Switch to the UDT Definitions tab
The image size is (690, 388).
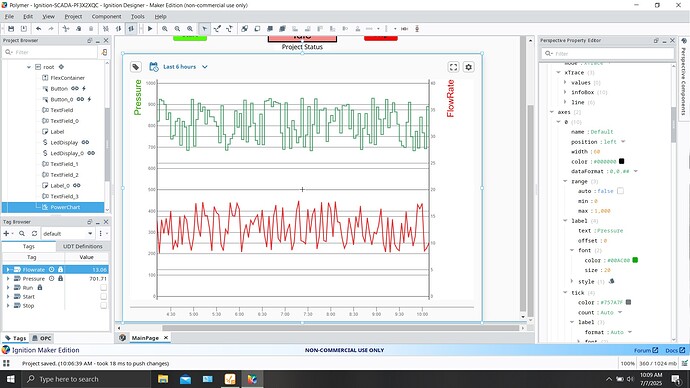(83, 246)
